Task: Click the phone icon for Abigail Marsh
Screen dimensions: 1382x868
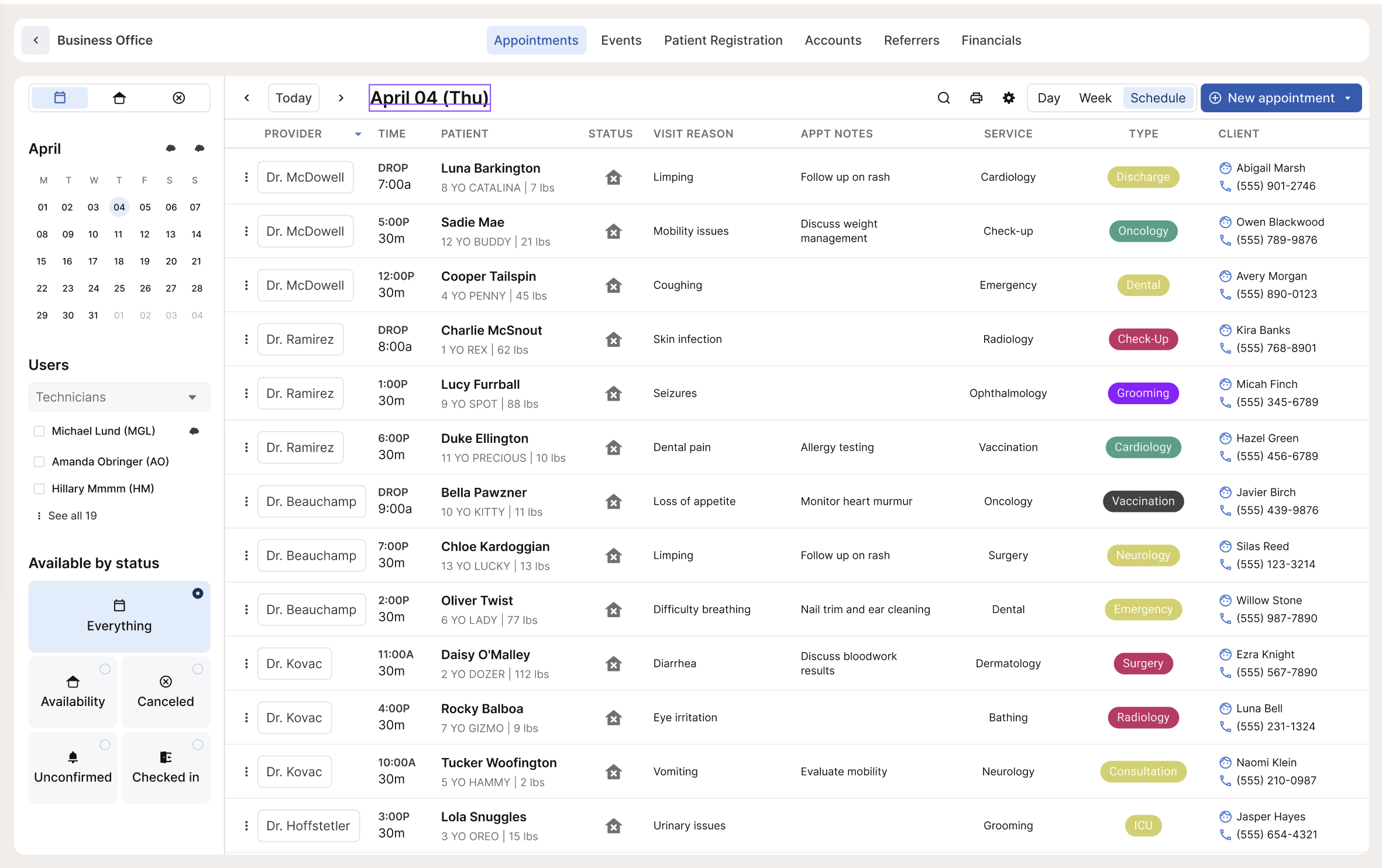Action: tap(1225, 186)
